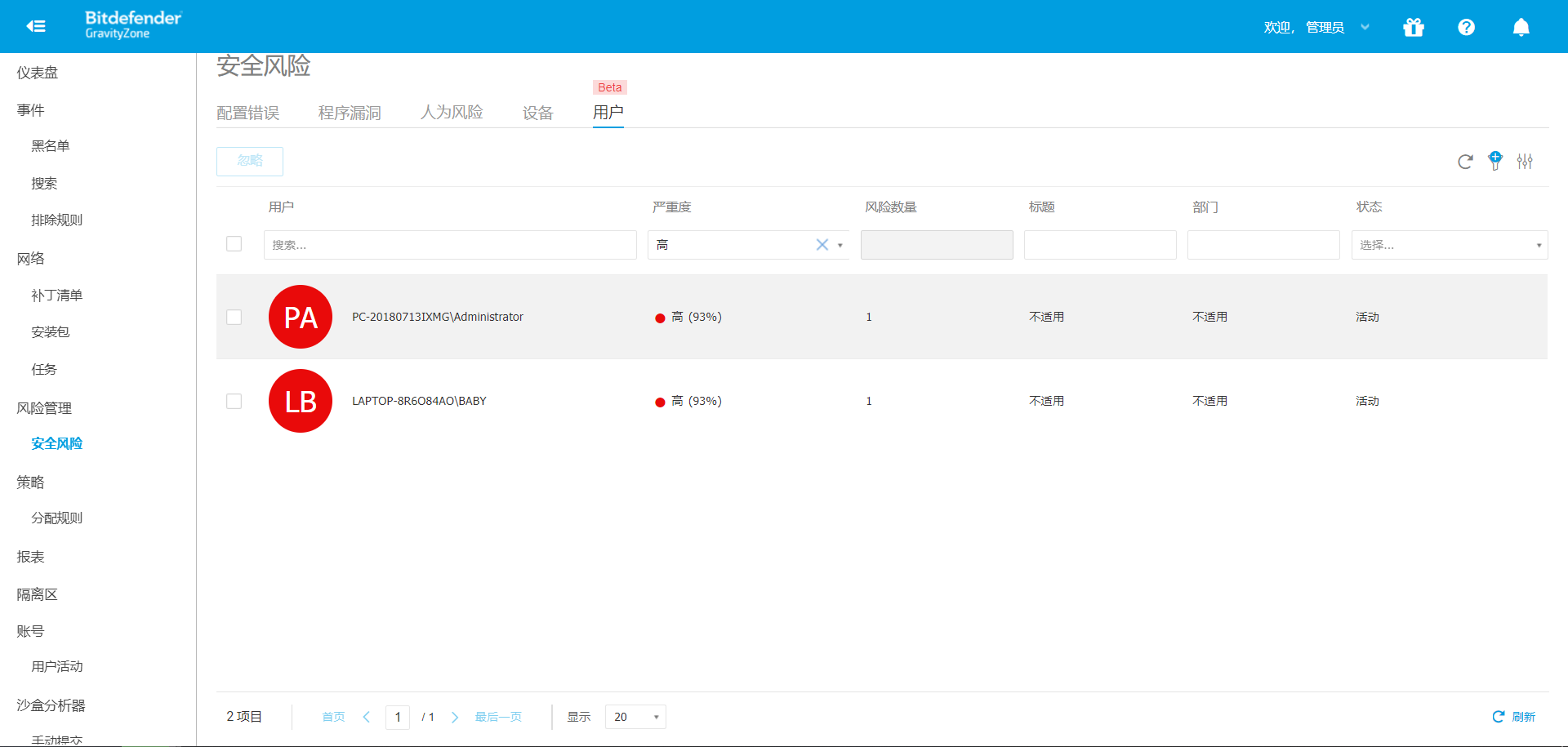Viewport: 1568px width, 747px height.
Task: Open 补丁清单 in the sidebar
Action: (x=57, y=296)
